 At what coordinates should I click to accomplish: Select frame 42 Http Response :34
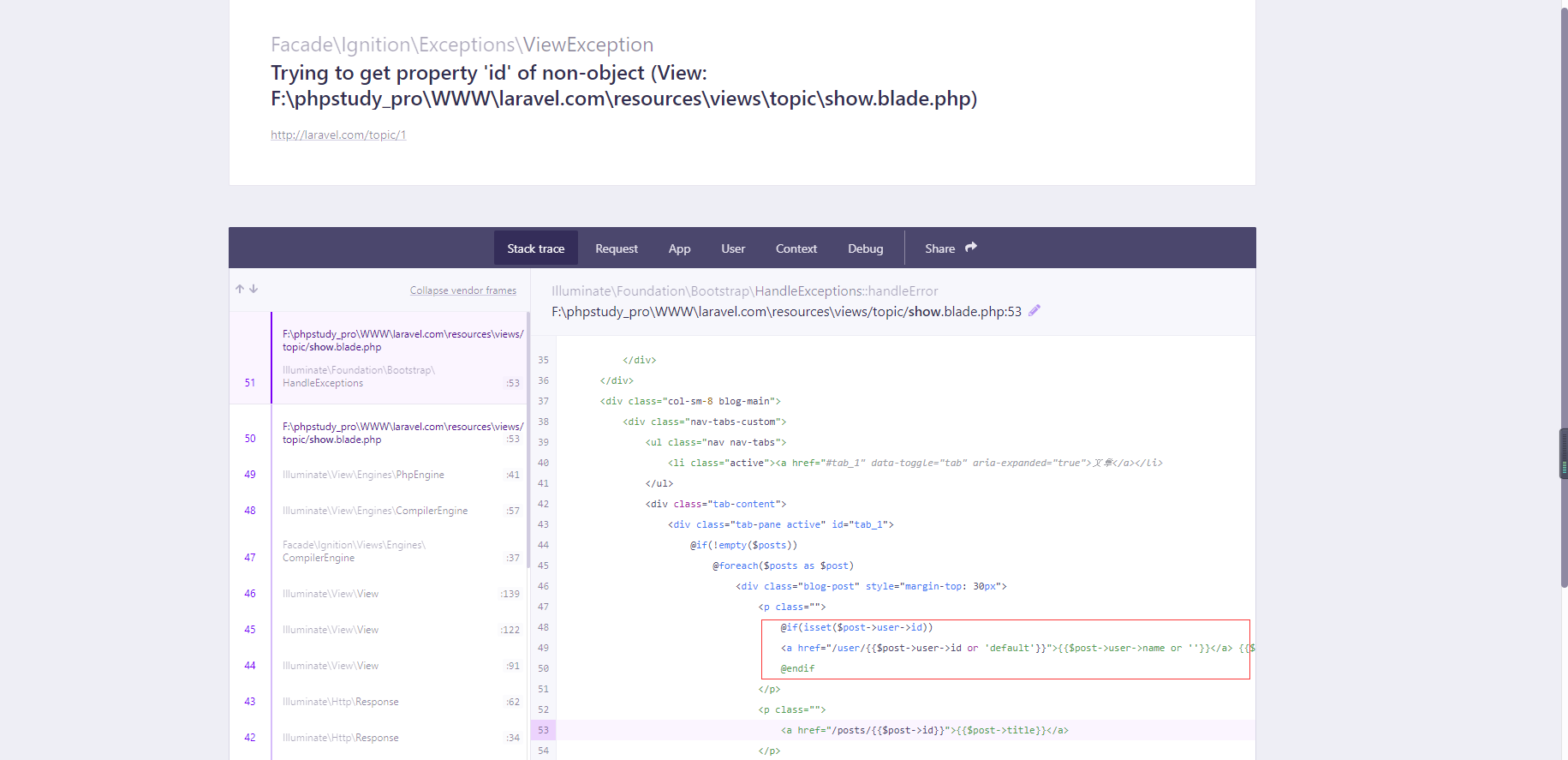pyautogui.click(x=379, y=738)
